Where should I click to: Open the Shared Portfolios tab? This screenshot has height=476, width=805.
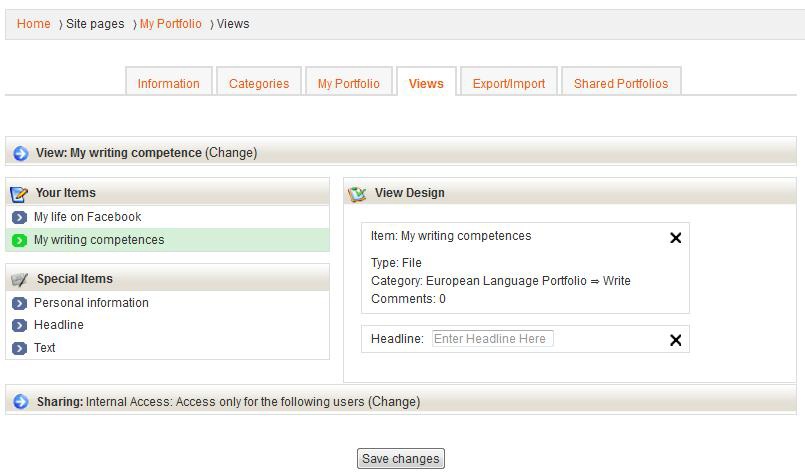click(x=621, y=84)
